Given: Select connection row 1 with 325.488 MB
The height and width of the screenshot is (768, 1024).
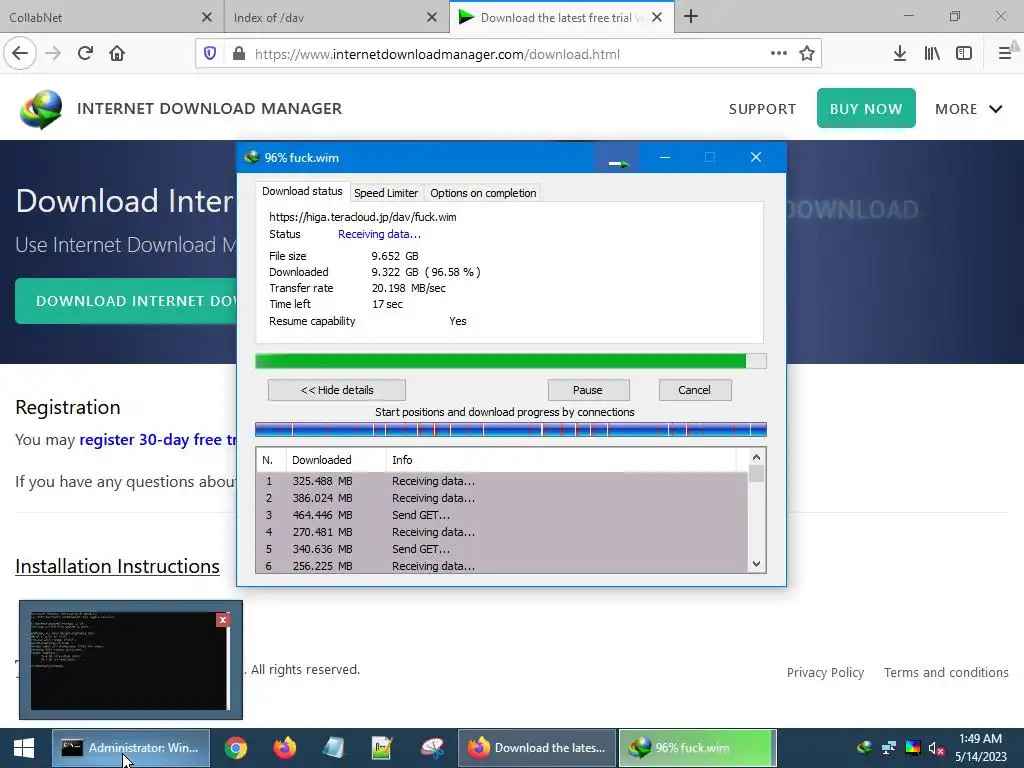Looking at the screenshot, I should [502, 481].
